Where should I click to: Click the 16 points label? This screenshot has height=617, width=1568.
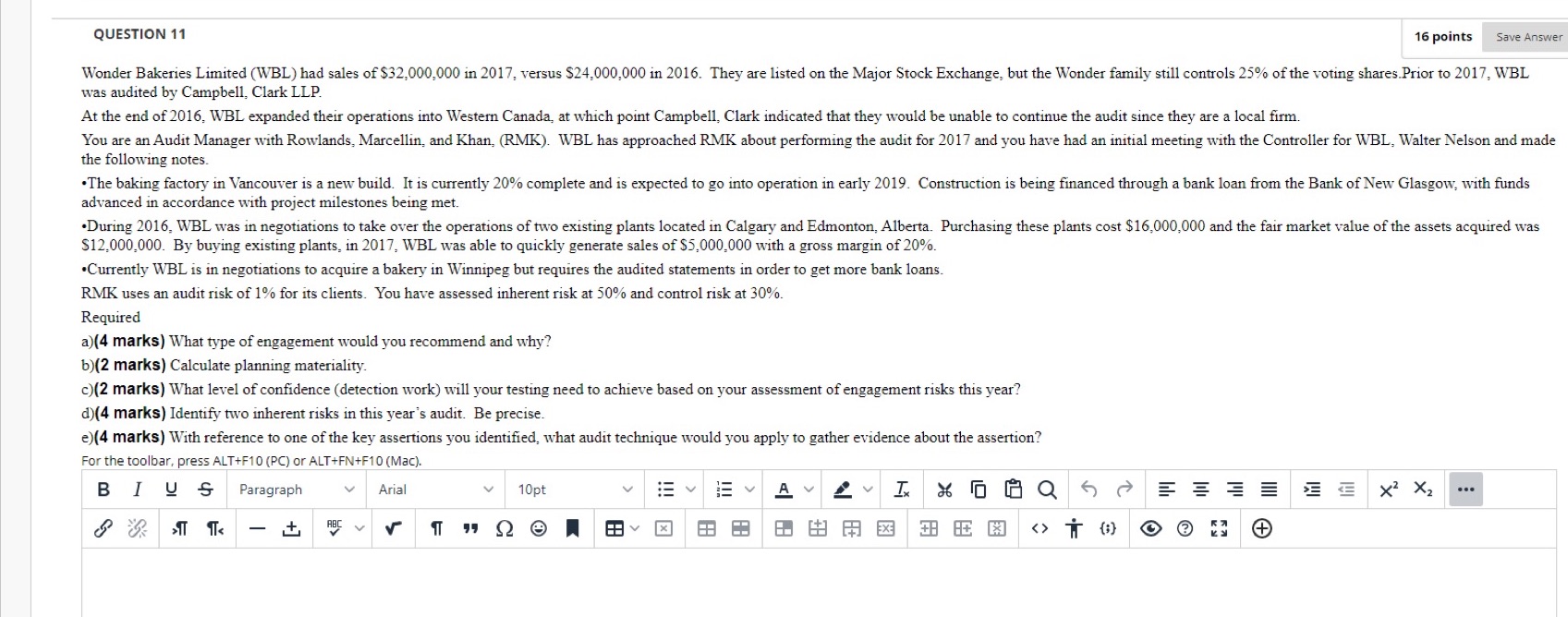point(1443,37)
